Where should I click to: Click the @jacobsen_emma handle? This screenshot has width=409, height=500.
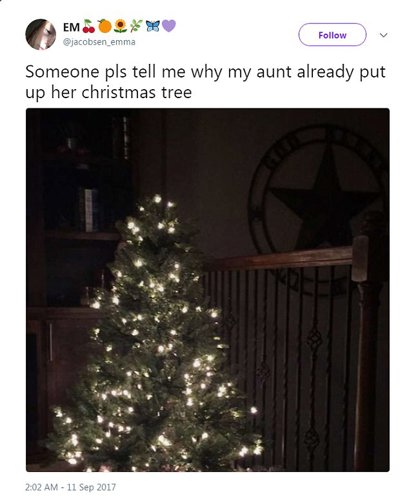tap(99, 42)
